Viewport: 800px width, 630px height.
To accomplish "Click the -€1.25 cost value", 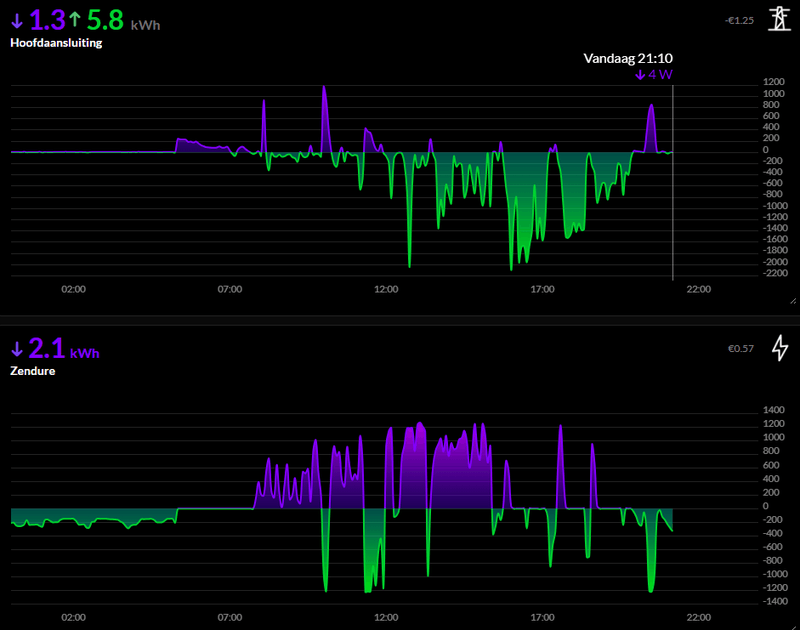I will (x=739, y=20).
